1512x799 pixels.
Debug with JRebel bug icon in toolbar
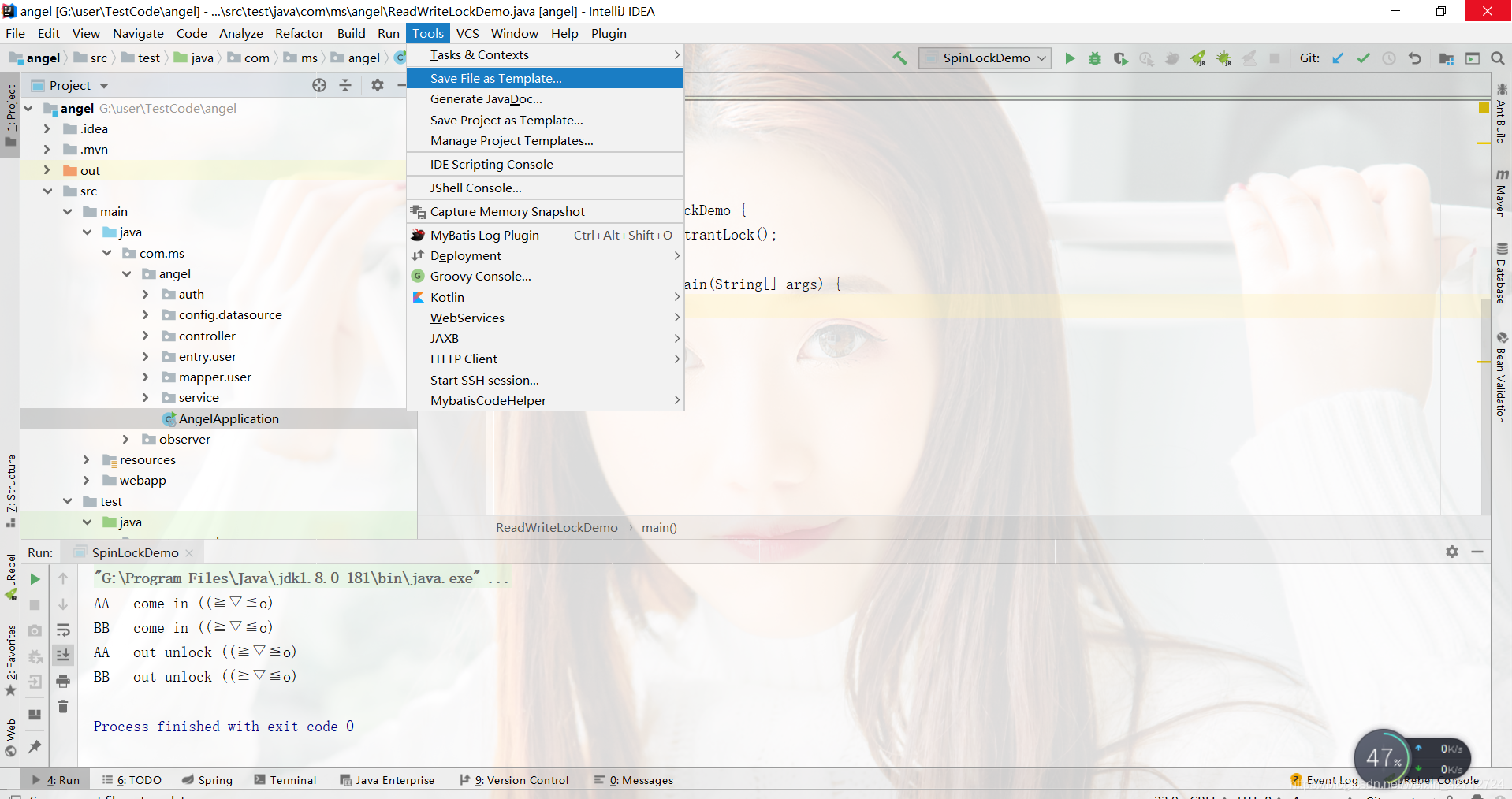pyautogui.click(x=1224, y=58)
